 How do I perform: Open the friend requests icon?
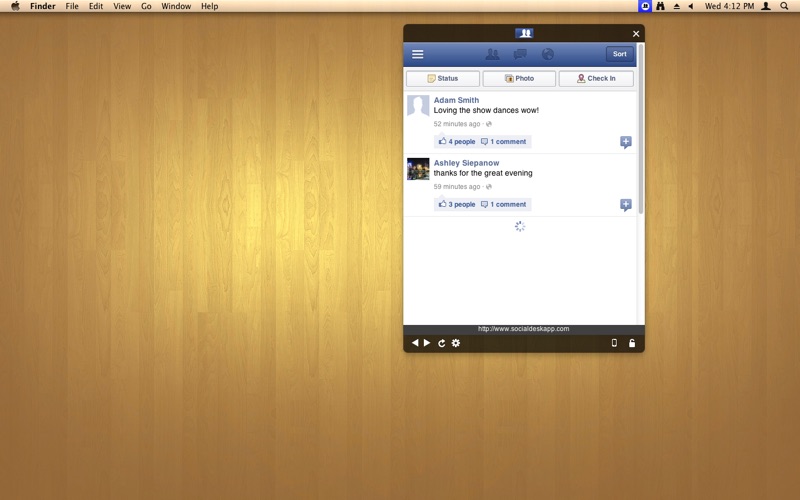click(492, 54)
